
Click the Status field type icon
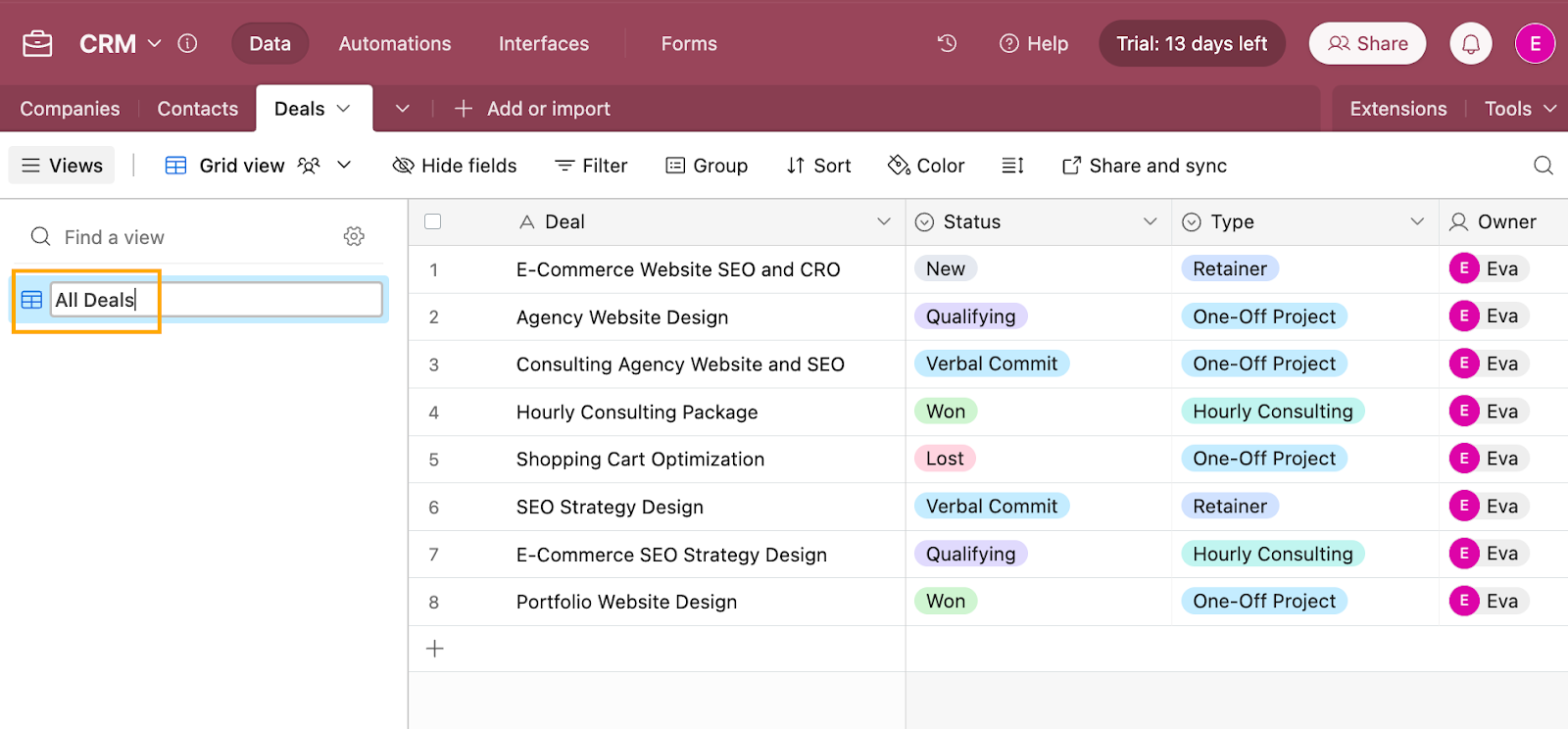point(924,222)
